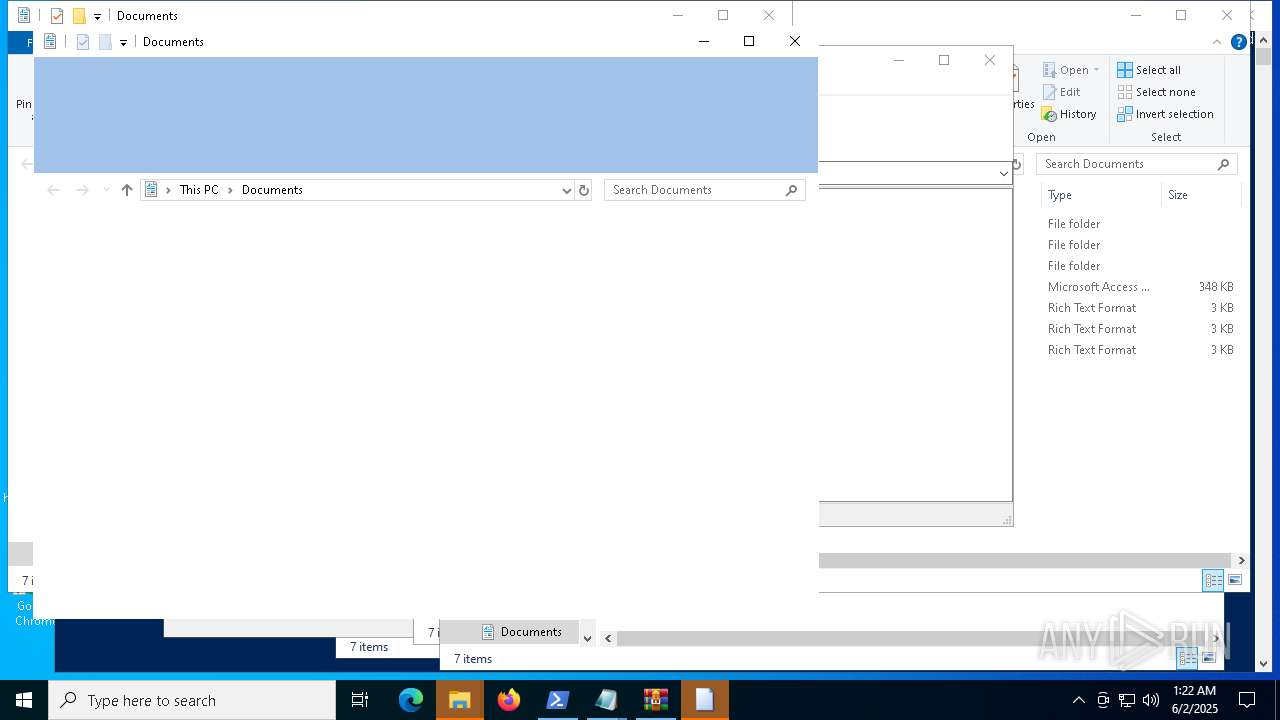
Task: Click Properties icon in front window quick access toolbar
Action: [83, 42]
